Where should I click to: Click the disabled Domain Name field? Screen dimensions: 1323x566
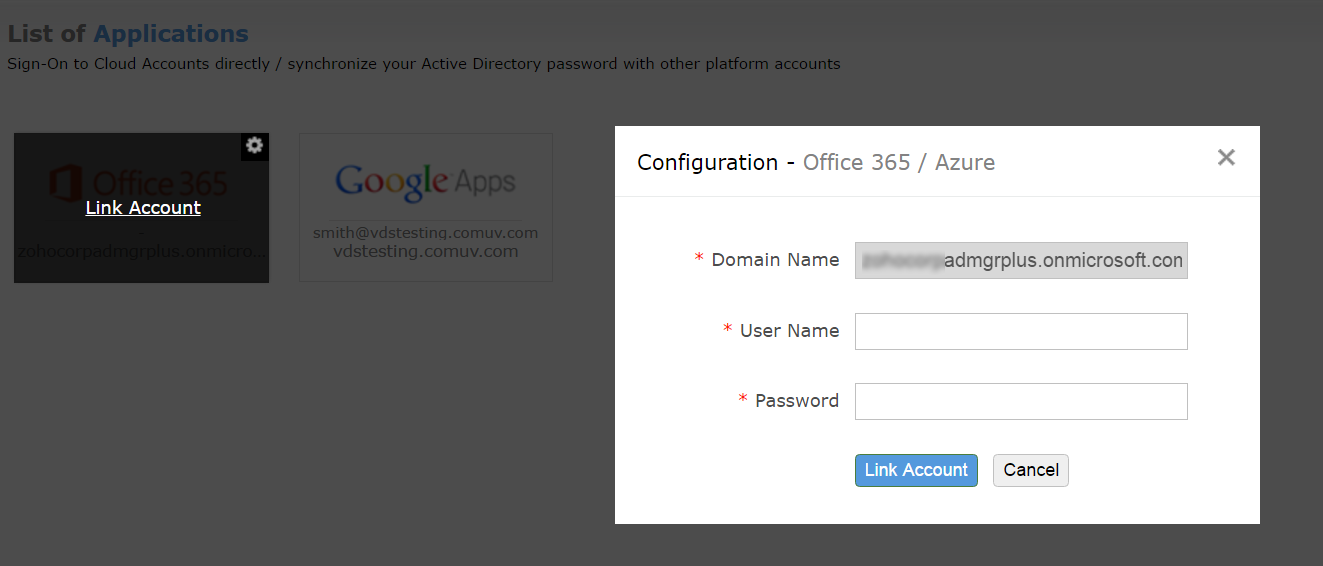coord(1020,260)
